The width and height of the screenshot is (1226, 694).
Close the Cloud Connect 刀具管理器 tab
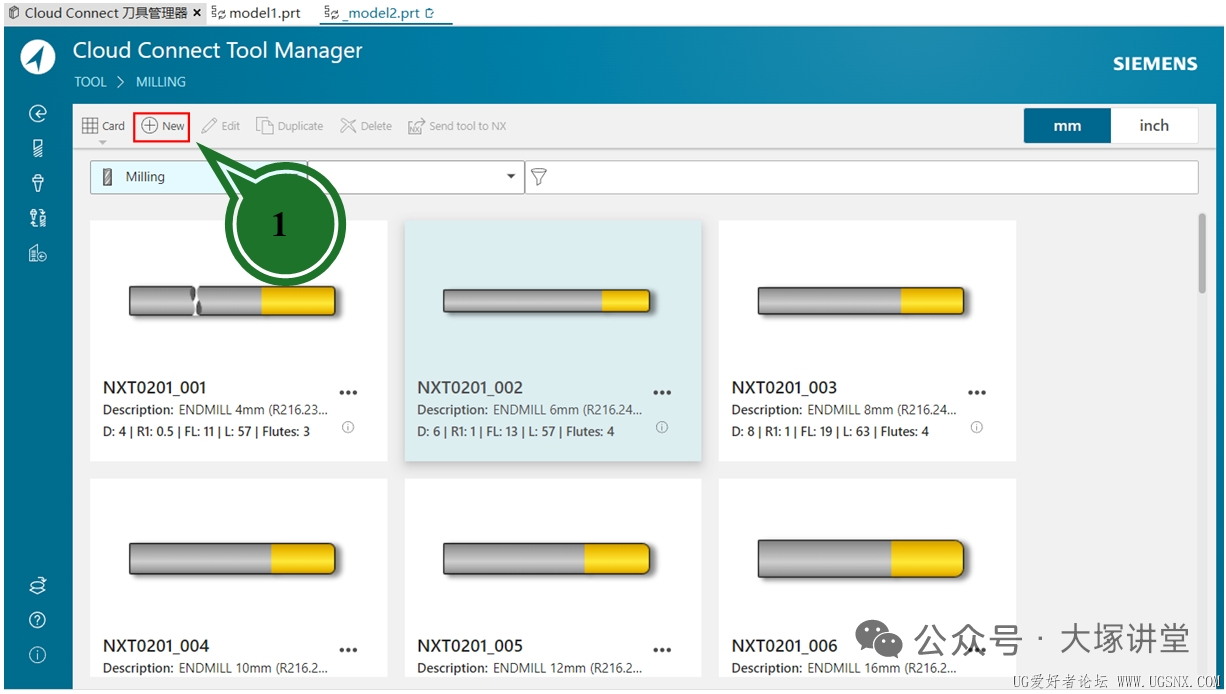click(197, 13)
